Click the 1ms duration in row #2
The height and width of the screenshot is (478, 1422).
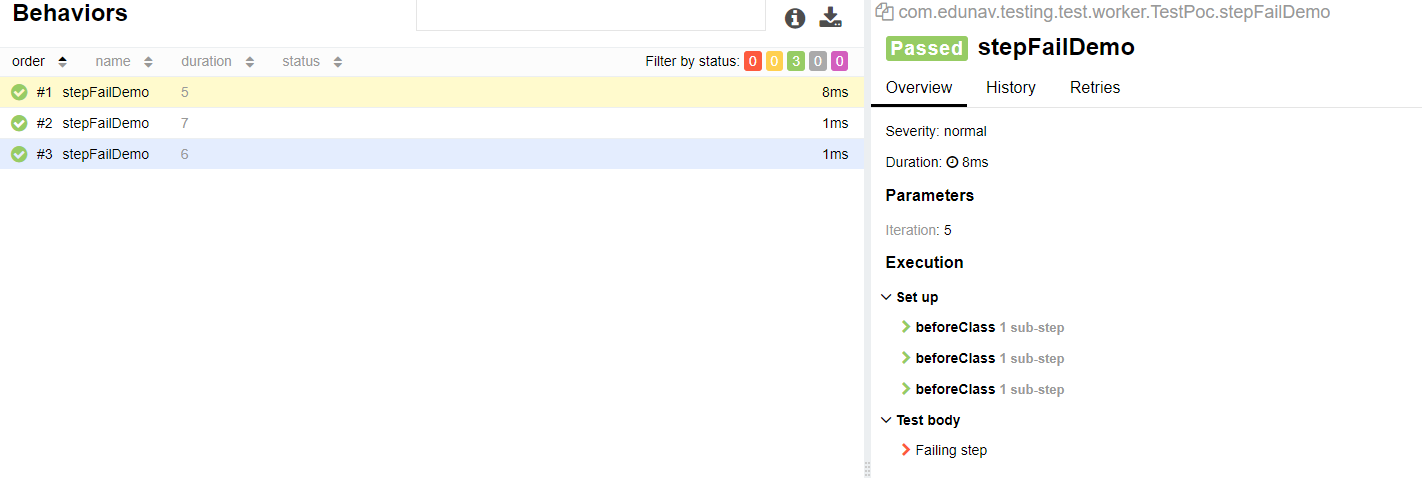tap(835, 124)
